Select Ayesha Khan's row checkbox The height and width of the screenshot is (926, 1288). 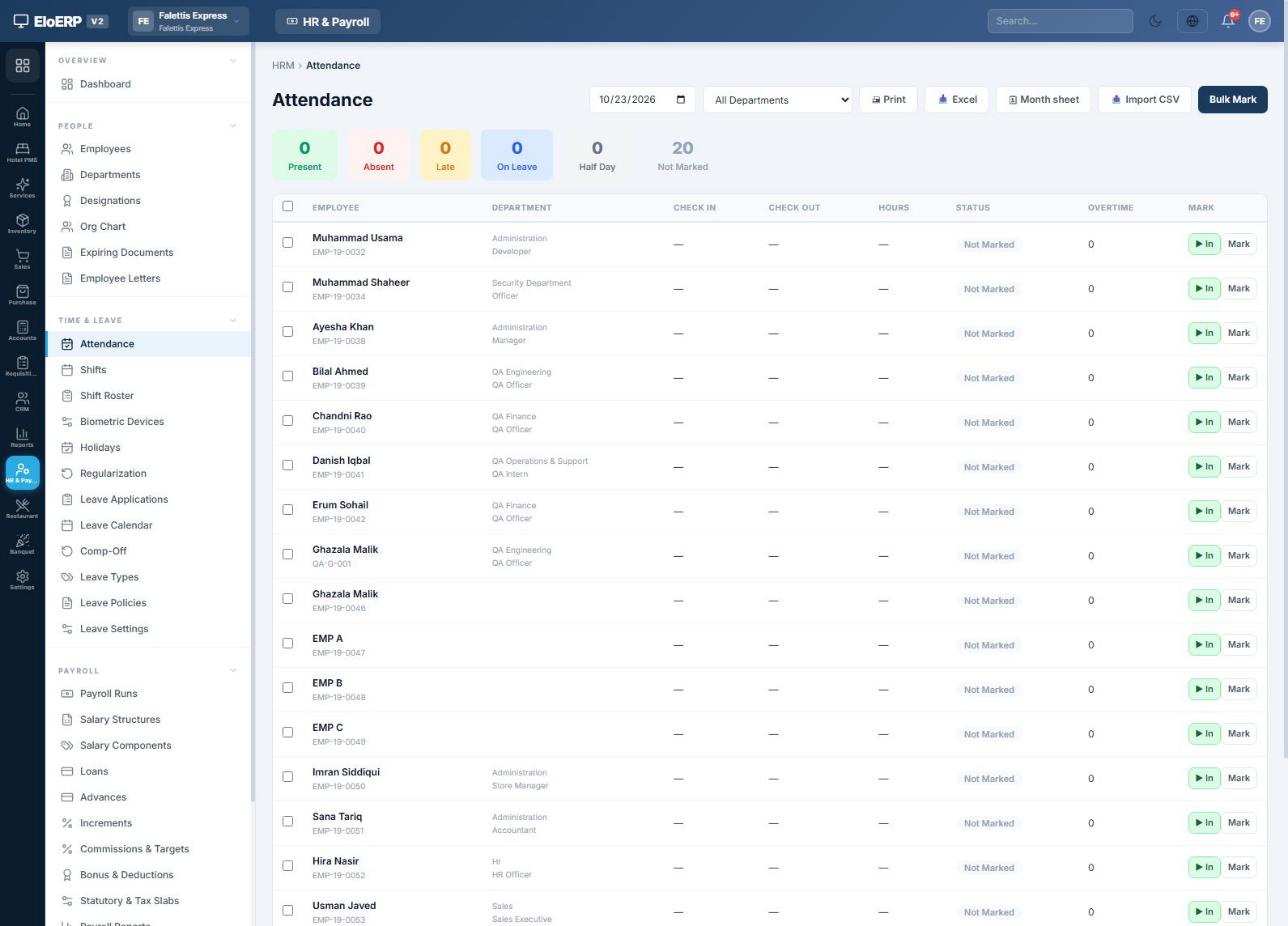[288, 331]
